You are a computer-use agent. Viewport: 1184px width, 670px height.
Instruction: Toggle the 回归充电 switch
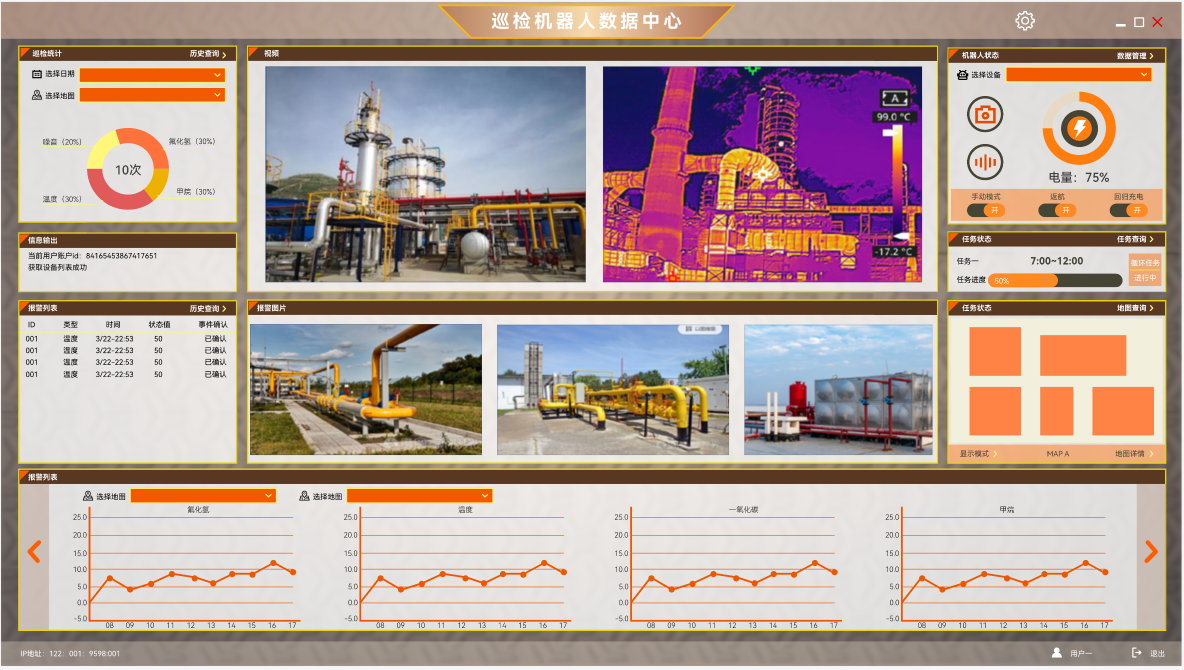coord(1128,210)
